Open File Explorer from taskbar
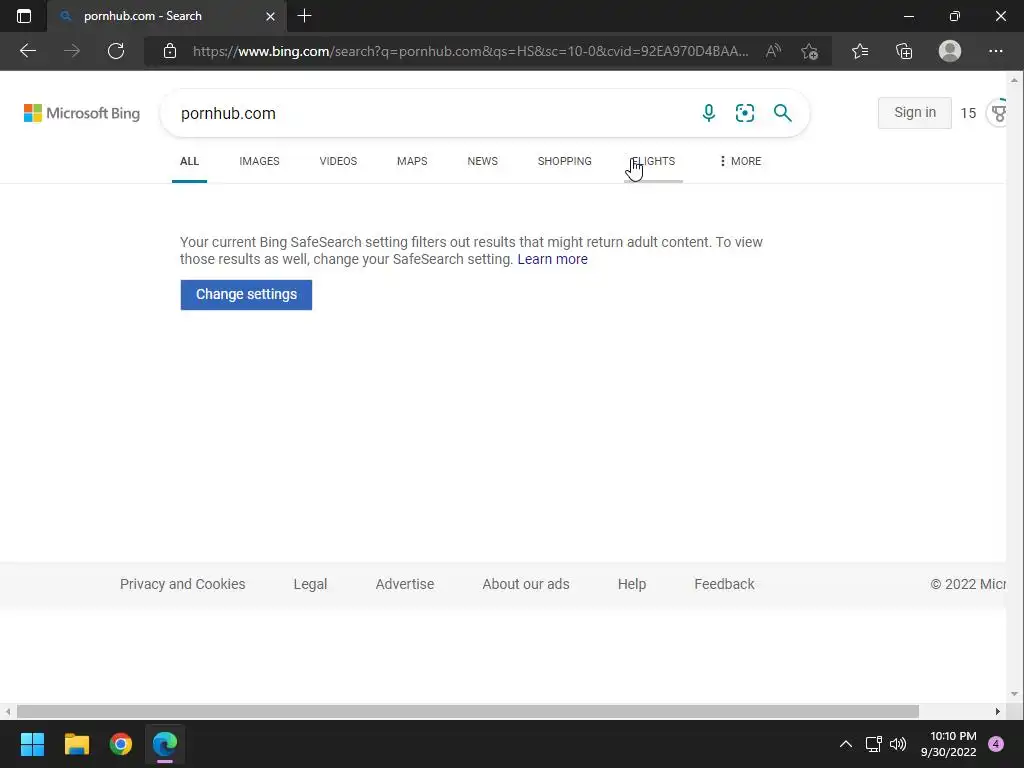 [76, 744]
